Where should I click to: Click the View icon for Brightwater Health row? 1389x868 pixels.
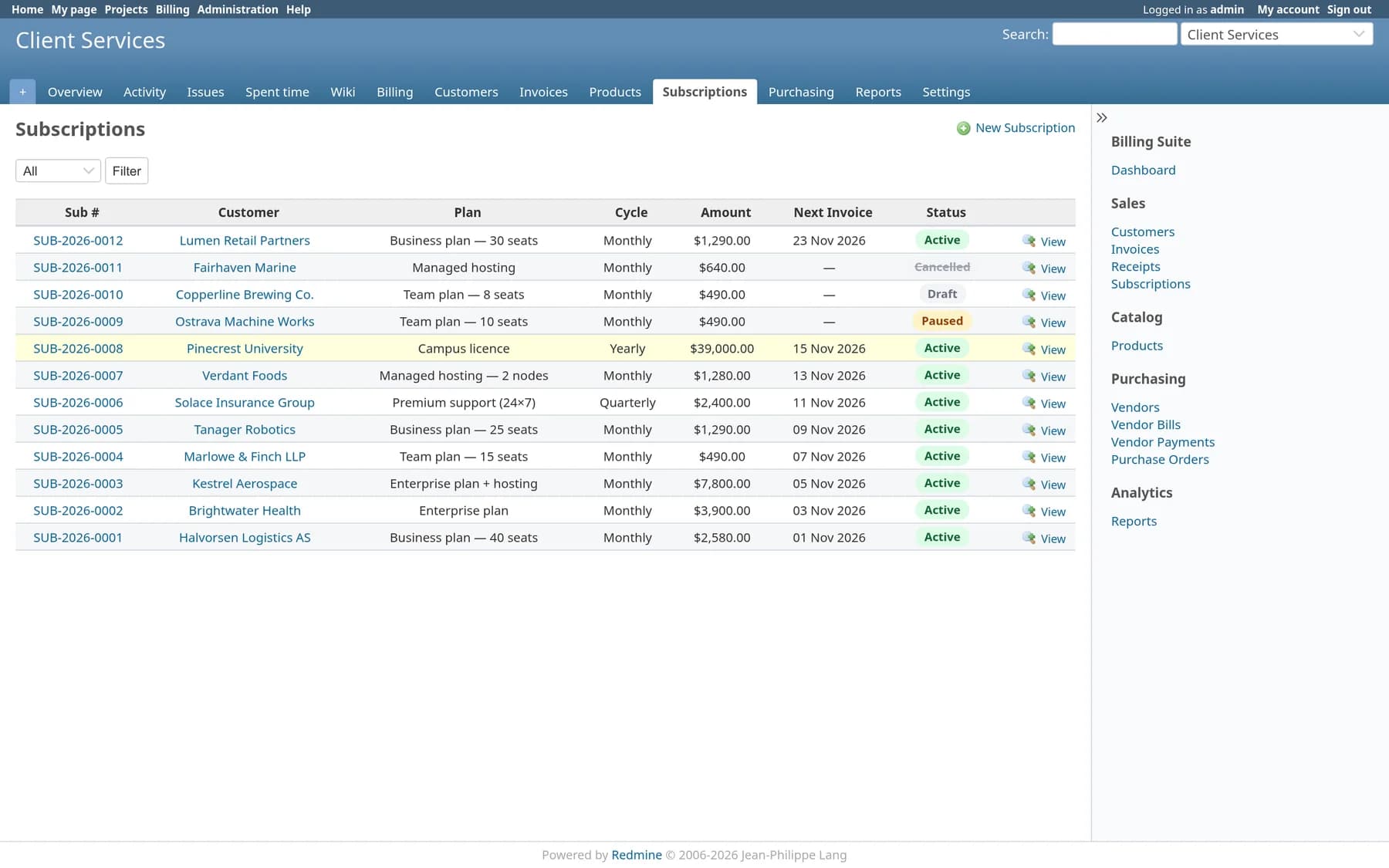point(1029,511)
